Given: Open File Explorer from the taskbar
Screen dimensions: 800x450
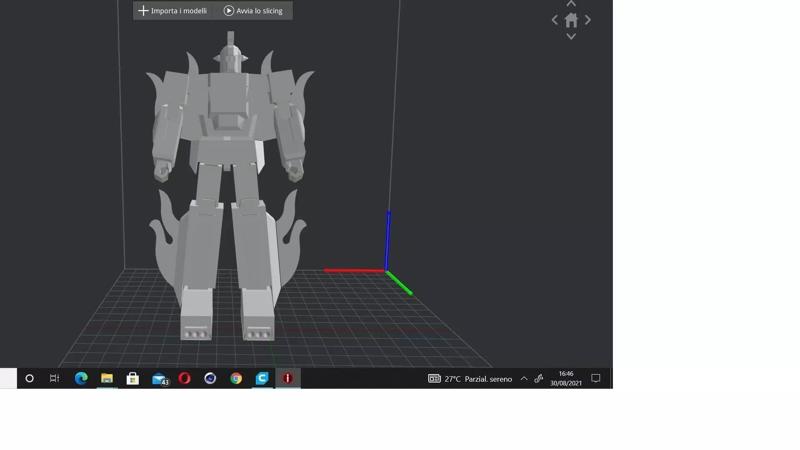Looking at the screenshot, I should click(107, 378).
